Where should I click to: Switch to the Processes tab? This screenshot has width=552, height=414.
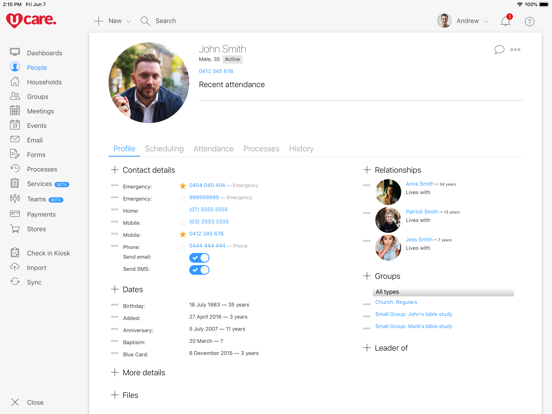(261, 149)
